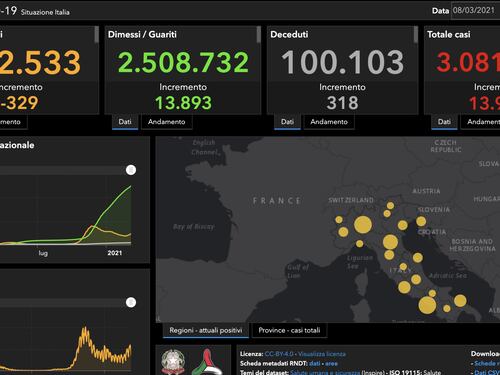Select Dati tab under Deceduti
Viewport: 500px width, 375px height.
tap(287, 122)
